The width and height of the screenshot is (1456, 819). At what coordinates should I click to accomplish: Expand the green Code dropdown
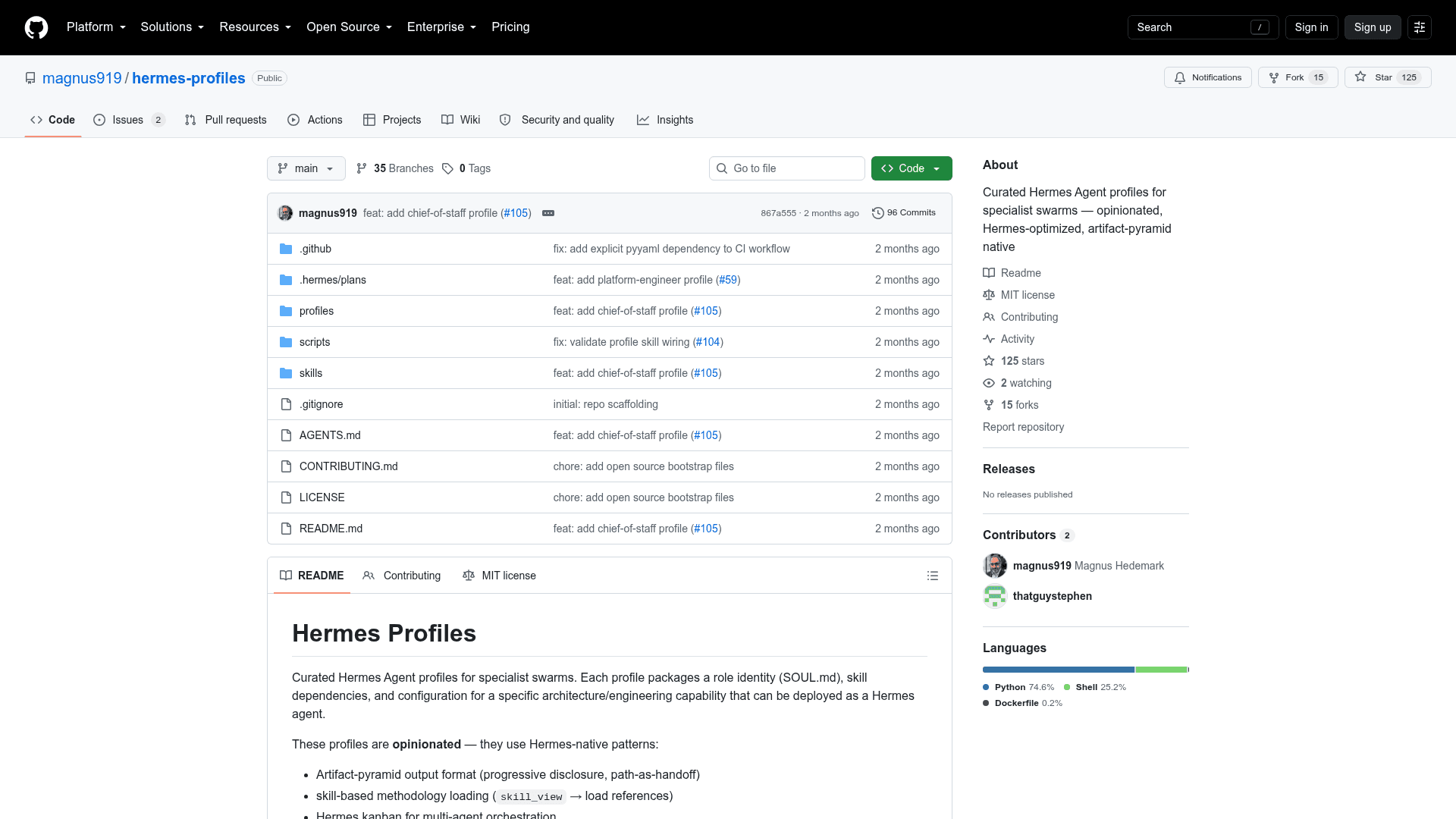pyautogui.click(x=912, y=168)
